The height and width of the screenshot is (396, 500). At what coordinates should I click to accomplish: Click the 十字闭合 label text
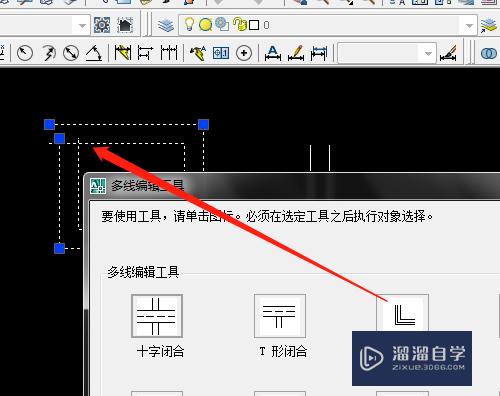[x=160, y=351]
